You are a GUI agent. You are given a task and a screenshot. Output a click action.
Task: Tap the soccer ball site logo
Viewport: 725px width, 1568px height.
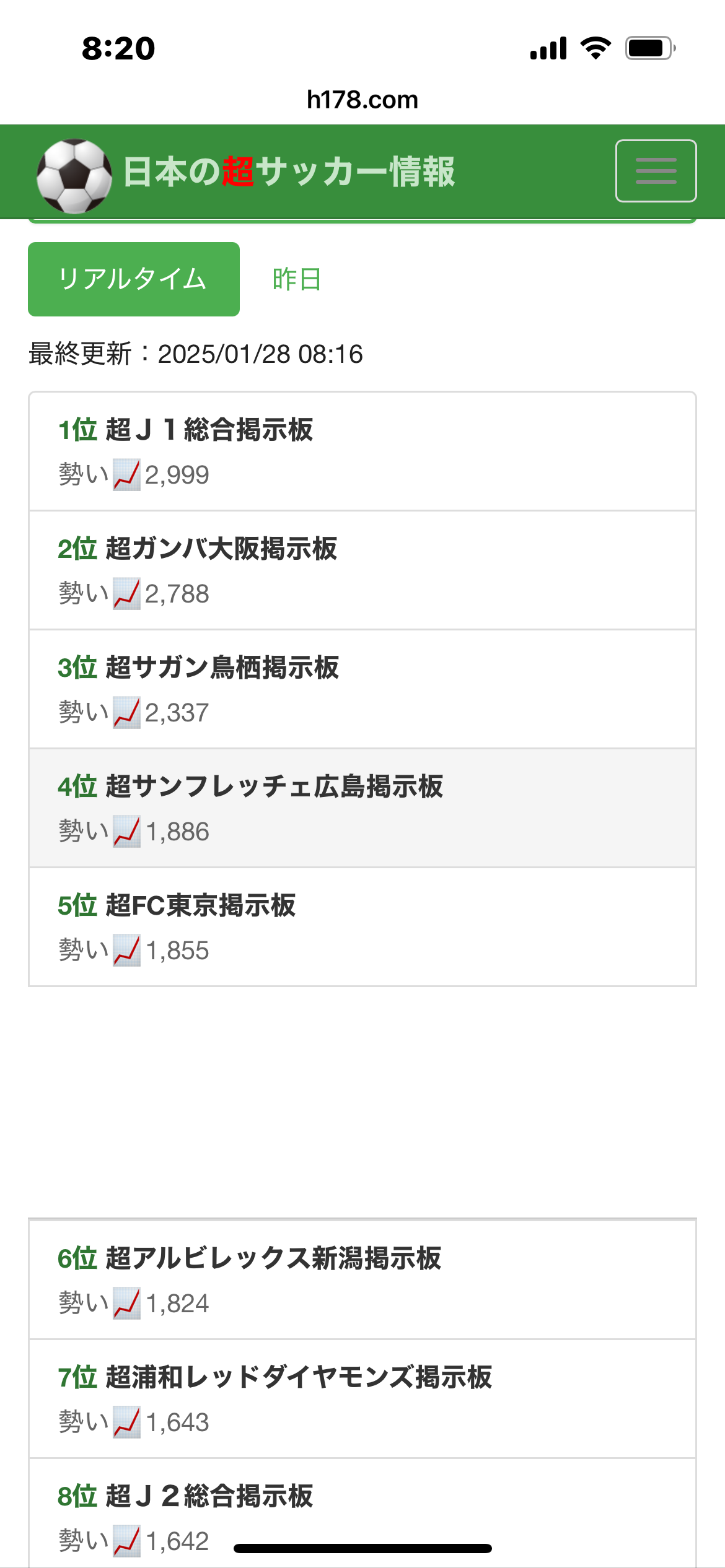click(74, 176)
